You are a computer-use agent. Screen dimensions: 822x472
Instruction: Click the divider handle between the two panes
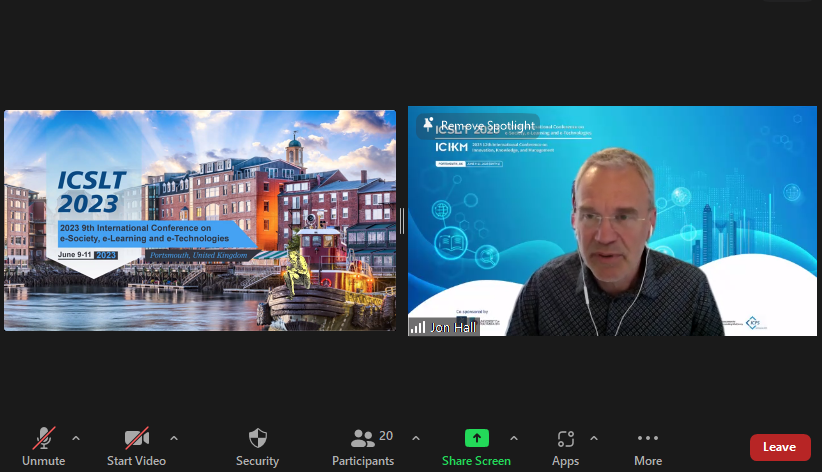tap(402, 221)
